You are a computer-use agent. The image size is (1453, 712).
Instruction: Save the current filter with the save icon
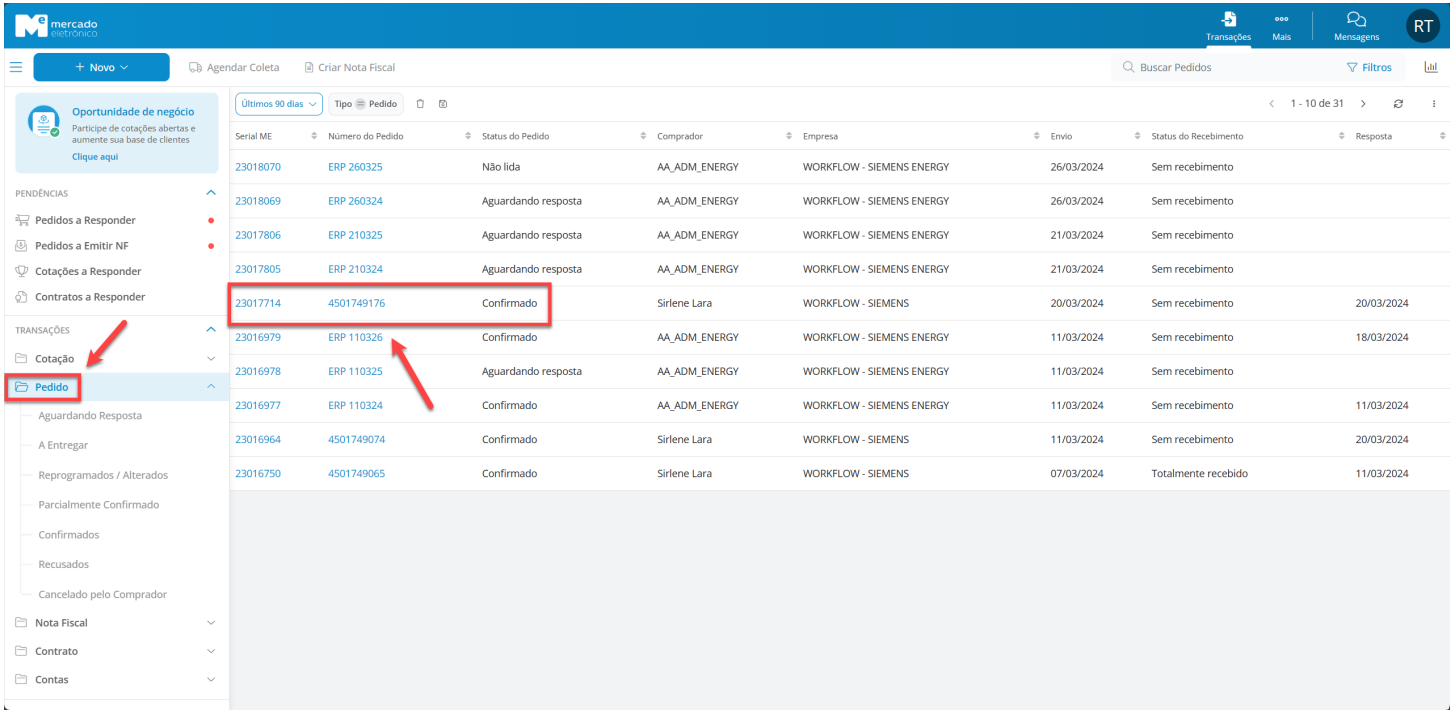pos(443,104)
